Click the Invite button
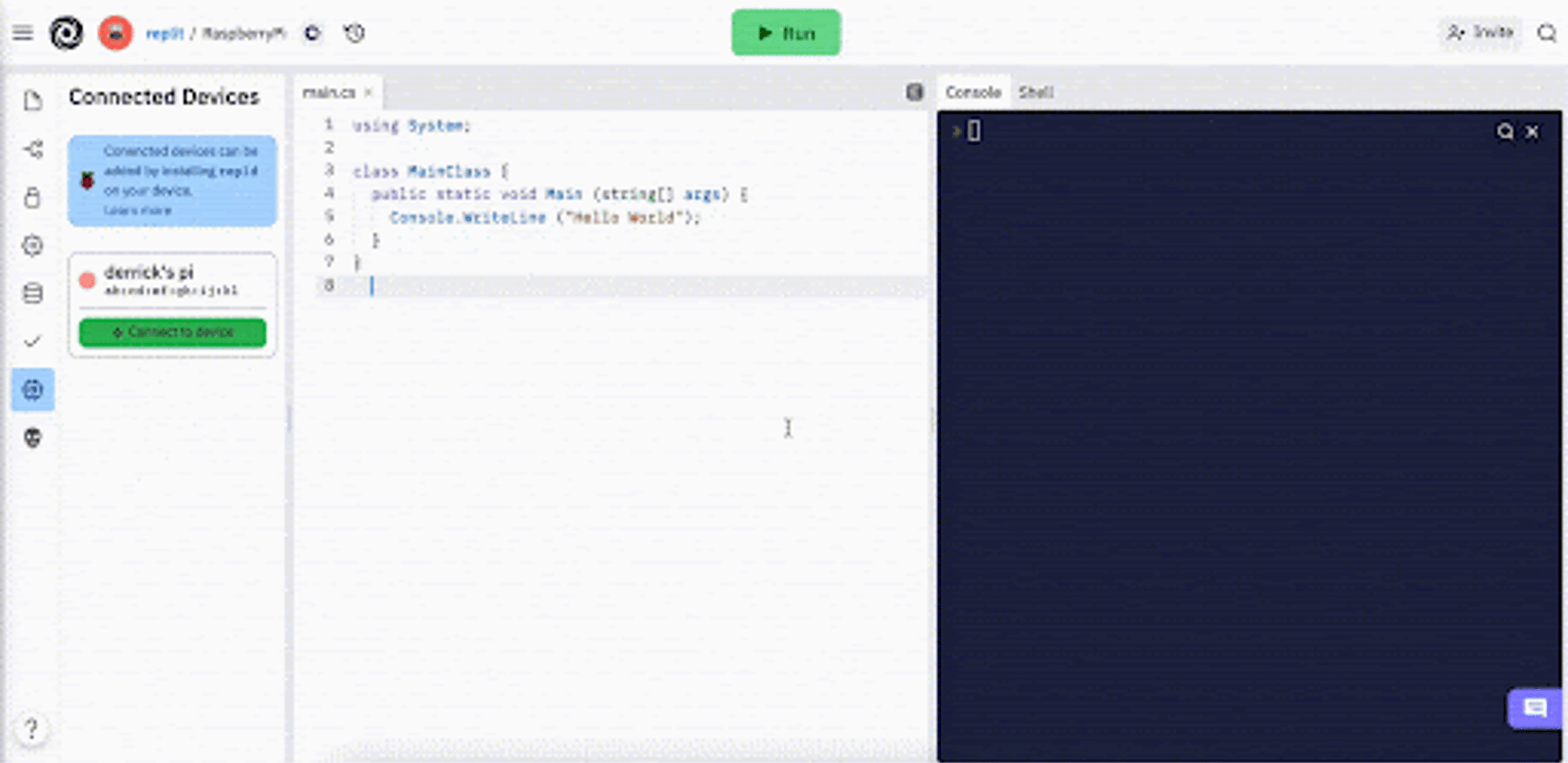 (1480, 32)
